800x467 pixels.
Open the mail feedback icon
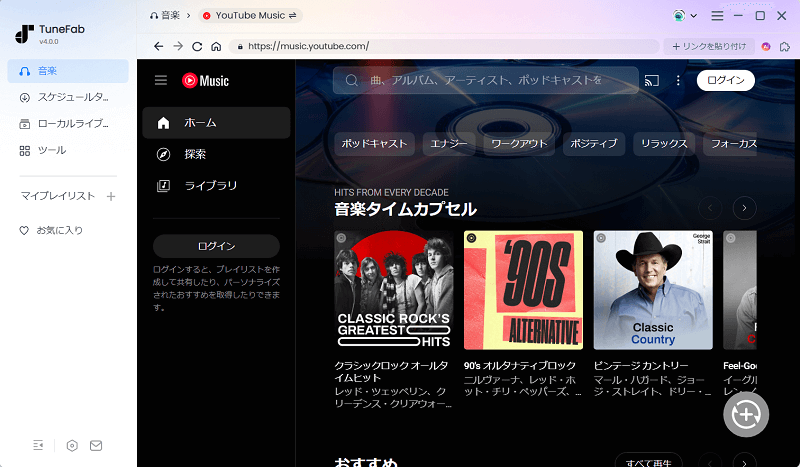(96, 446)
